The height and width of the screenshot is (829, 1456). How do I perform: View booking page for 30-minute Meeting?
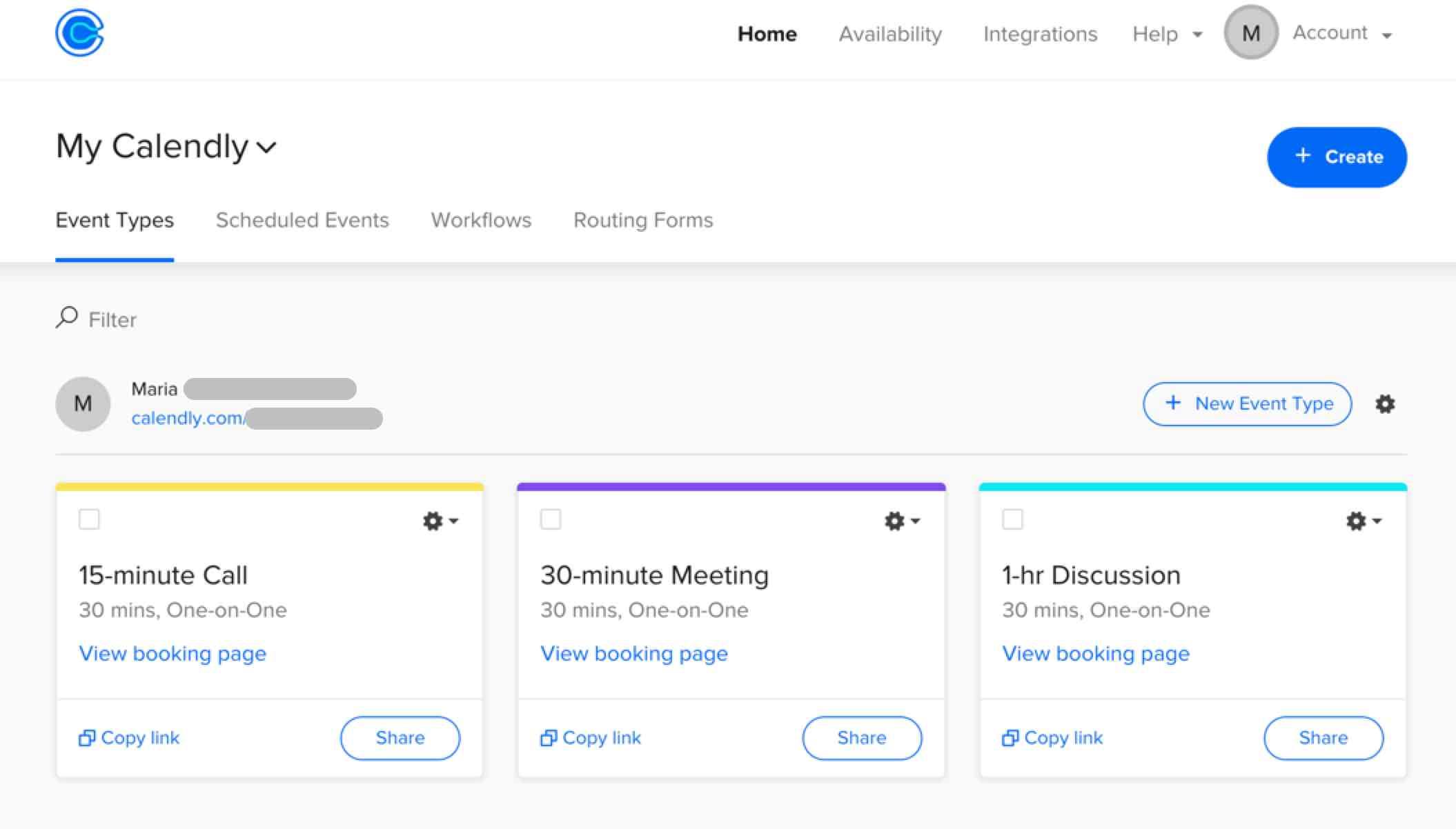pos(633,653)
